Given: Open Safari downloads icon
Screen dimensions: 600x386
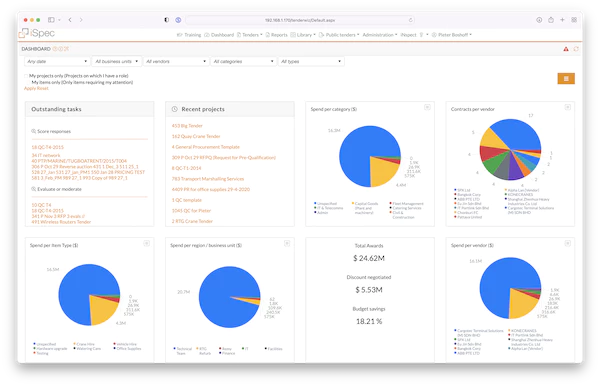Looking at the screenshot, I should [x=539, y=20].
